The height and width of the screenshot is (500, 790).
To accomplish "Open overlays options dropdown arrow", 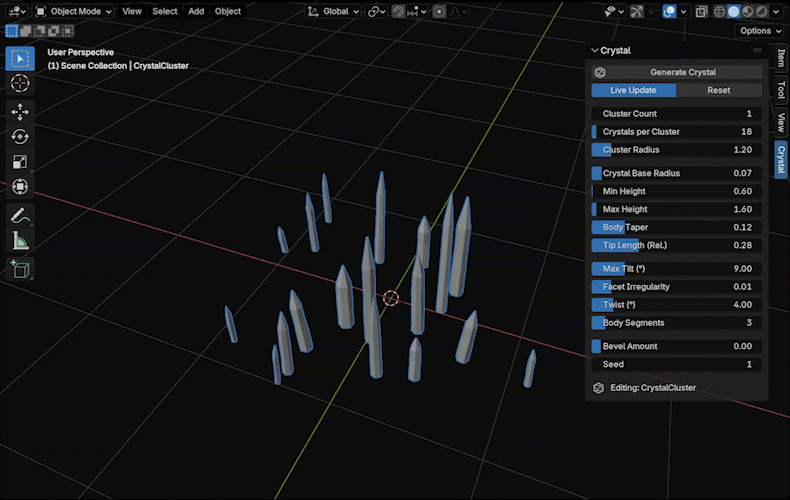I will coord(683,11).
